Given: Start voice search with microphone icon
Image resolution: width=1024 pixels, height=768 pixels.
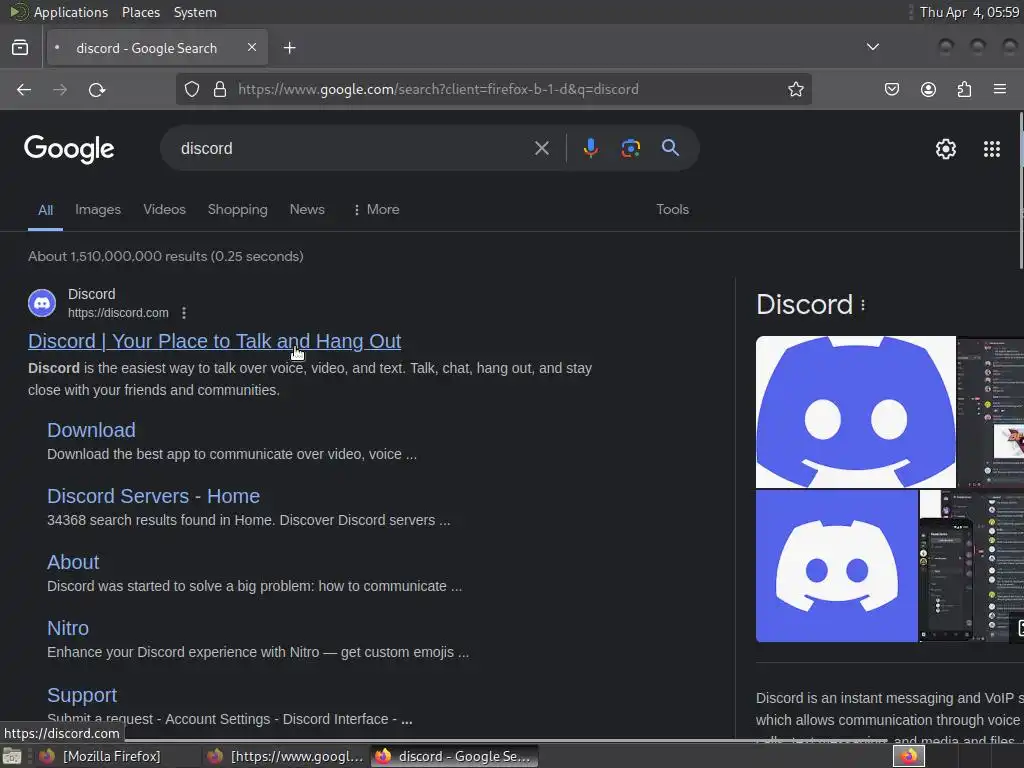Looking at the screenshot, I should click(x=590, y=148).
